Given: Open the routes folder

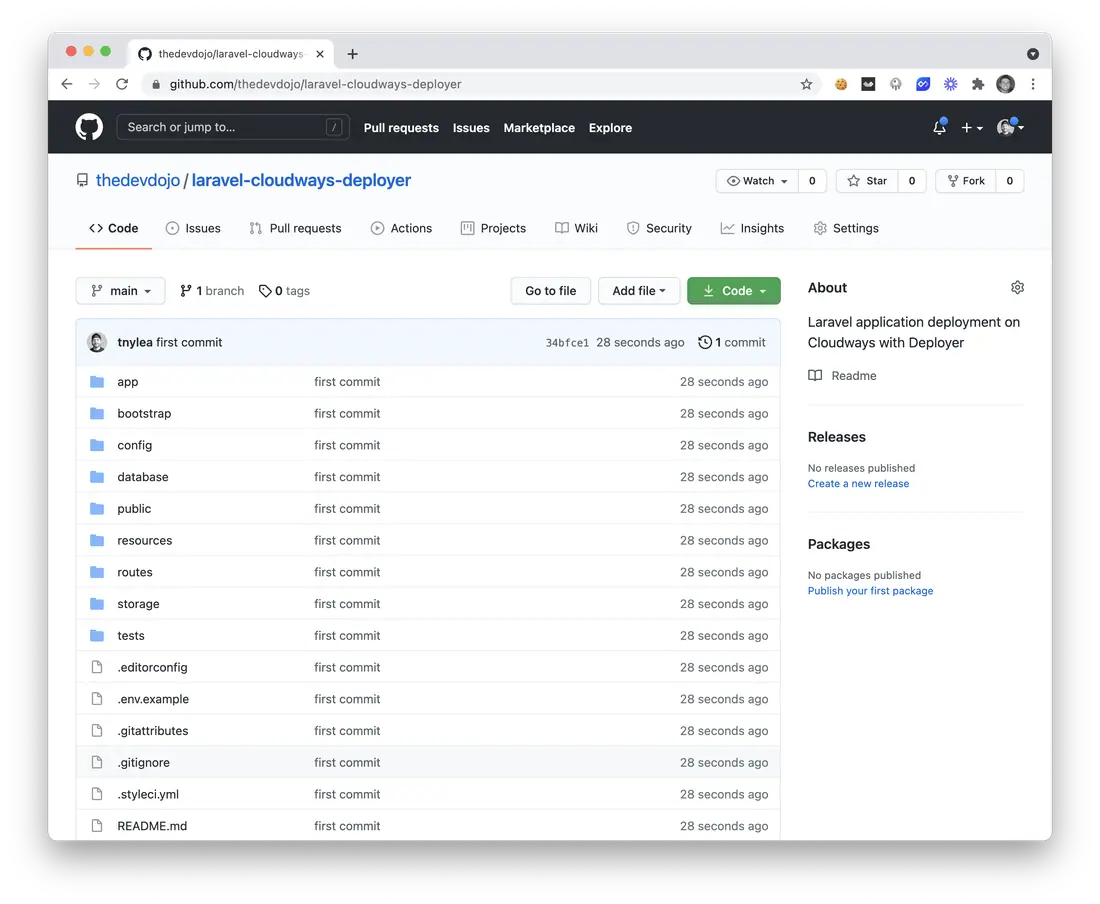Looking at the screenshot, I should [x=135, y=572].
